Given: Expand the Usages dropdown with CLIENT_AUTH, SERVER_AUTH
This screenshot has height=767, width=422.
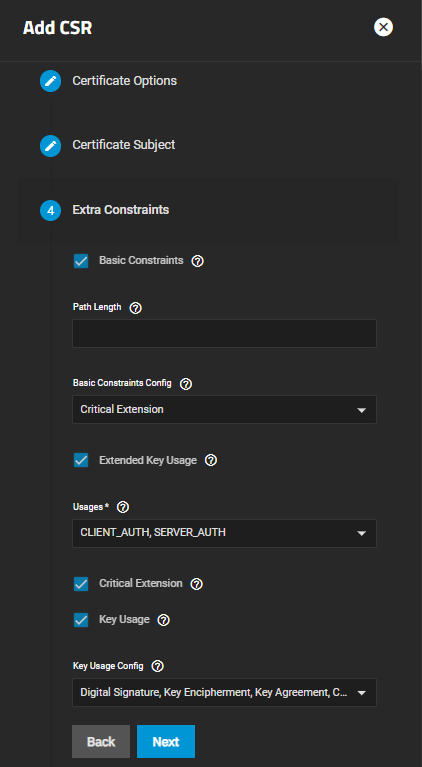Looking at the screenshot, I should coord(224,533).
